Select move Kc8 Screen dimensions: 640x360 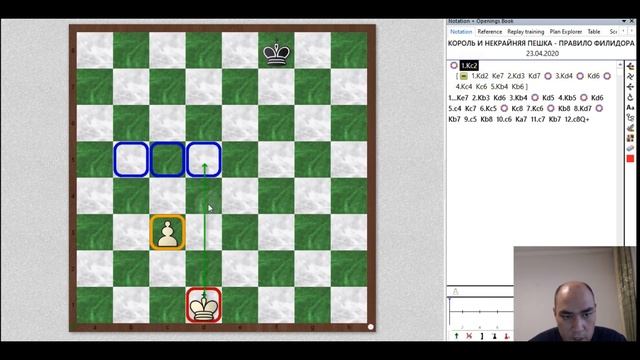coord(517,109)
